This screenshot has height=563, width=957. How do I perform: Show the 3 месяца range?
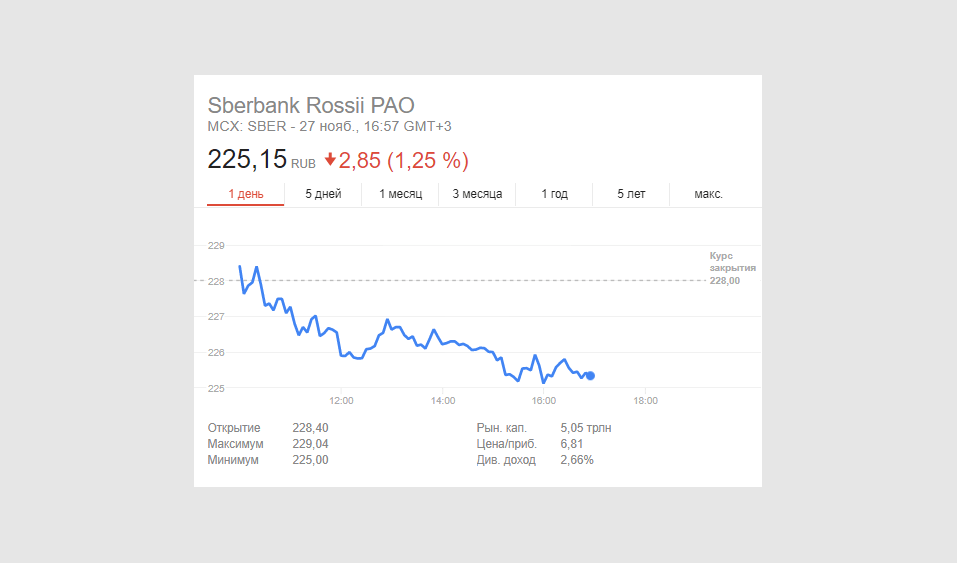(x=477, y=194)
